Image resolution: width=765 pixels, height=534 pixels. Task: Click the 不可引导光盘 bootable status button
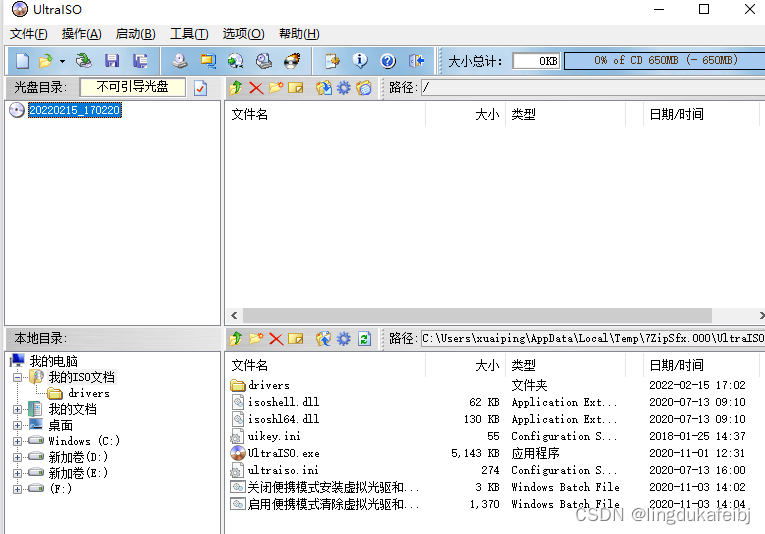tap(132, 87)
